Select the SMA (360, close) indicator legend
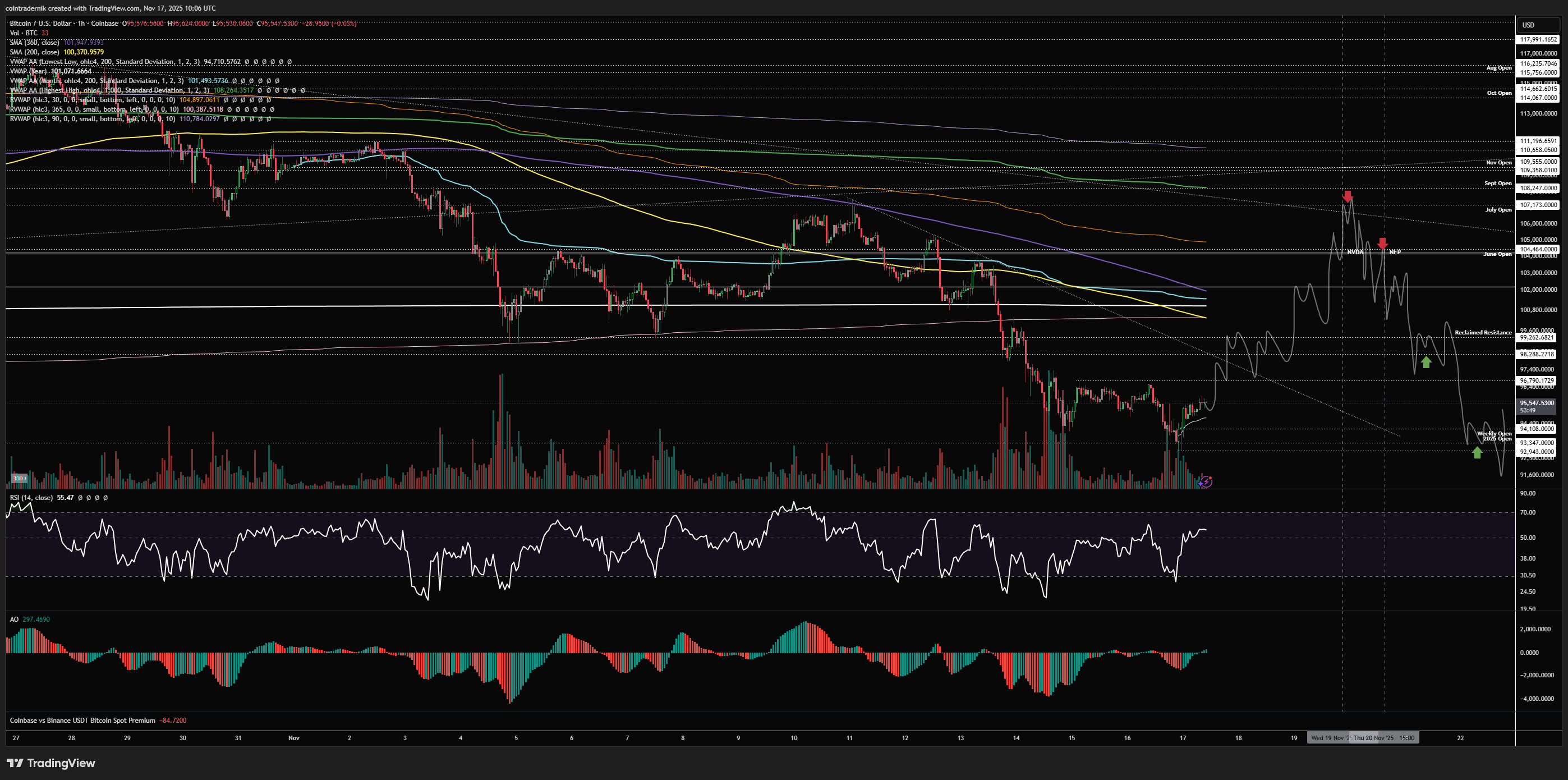This screenshot has width=1568, height=780. coord(35,43)
